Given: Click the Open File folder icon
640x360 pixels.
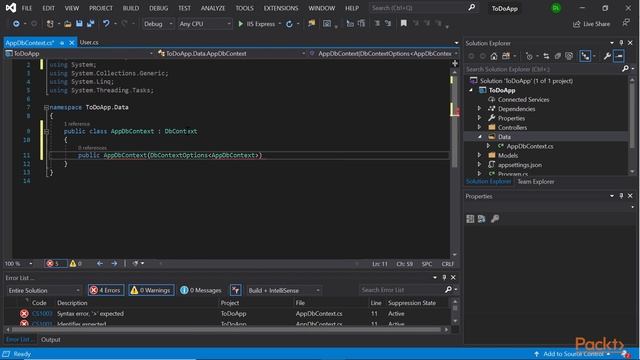Looking at the screenshot, I should pos(68,24).
